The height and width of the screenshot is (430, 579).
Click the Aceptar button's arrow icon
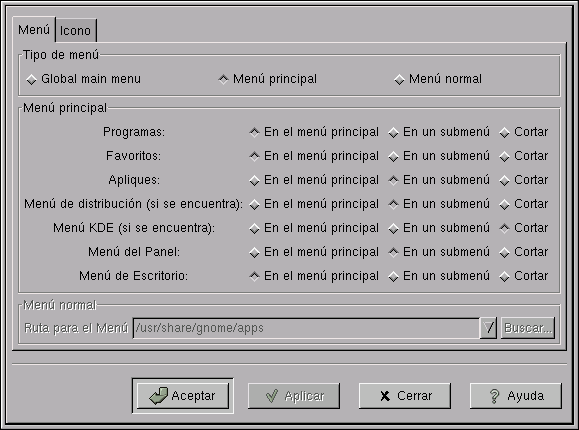158,396
